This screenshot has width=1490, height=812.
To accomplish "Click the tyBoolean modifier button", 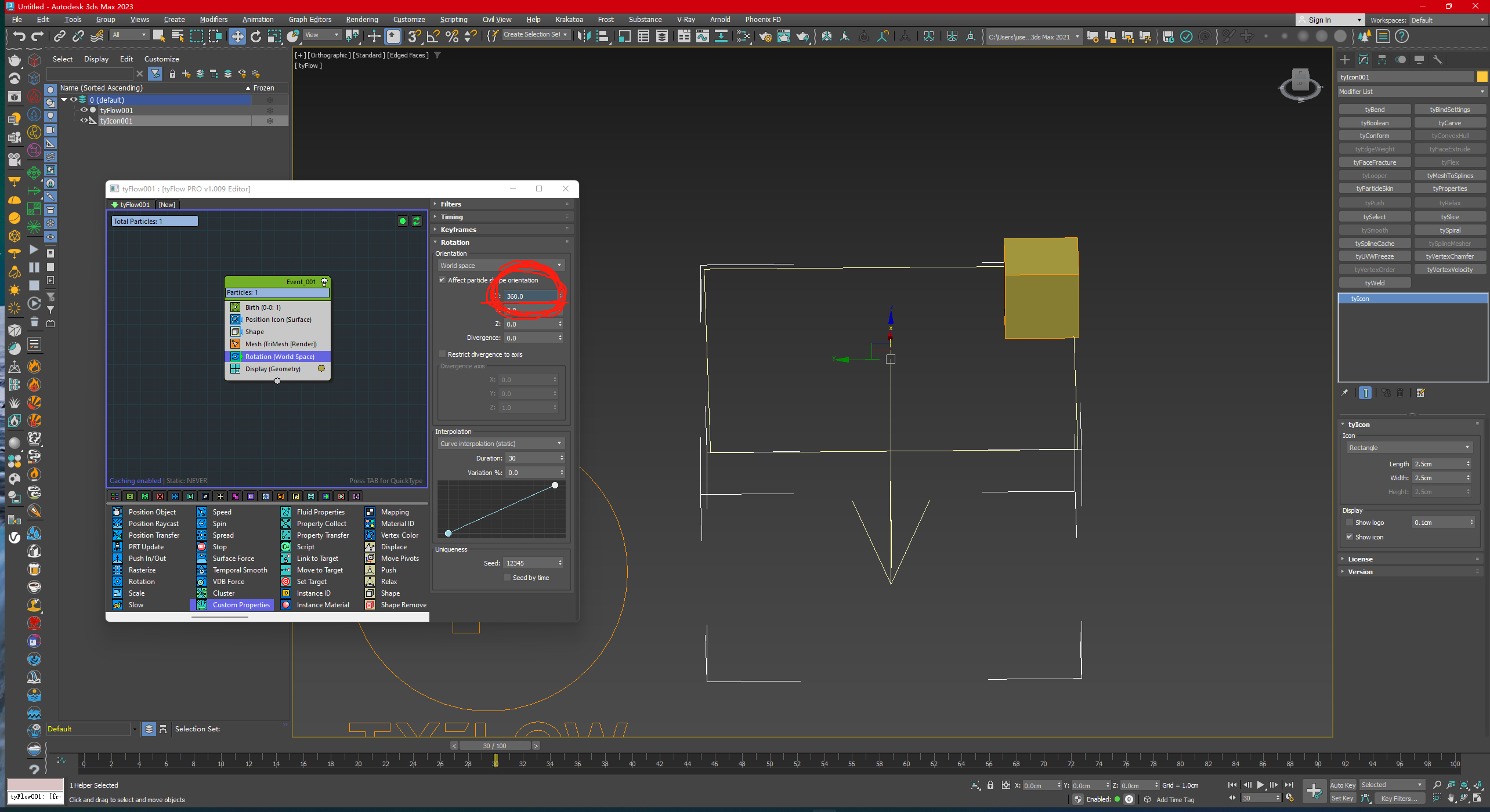I will click(1375, 123).
